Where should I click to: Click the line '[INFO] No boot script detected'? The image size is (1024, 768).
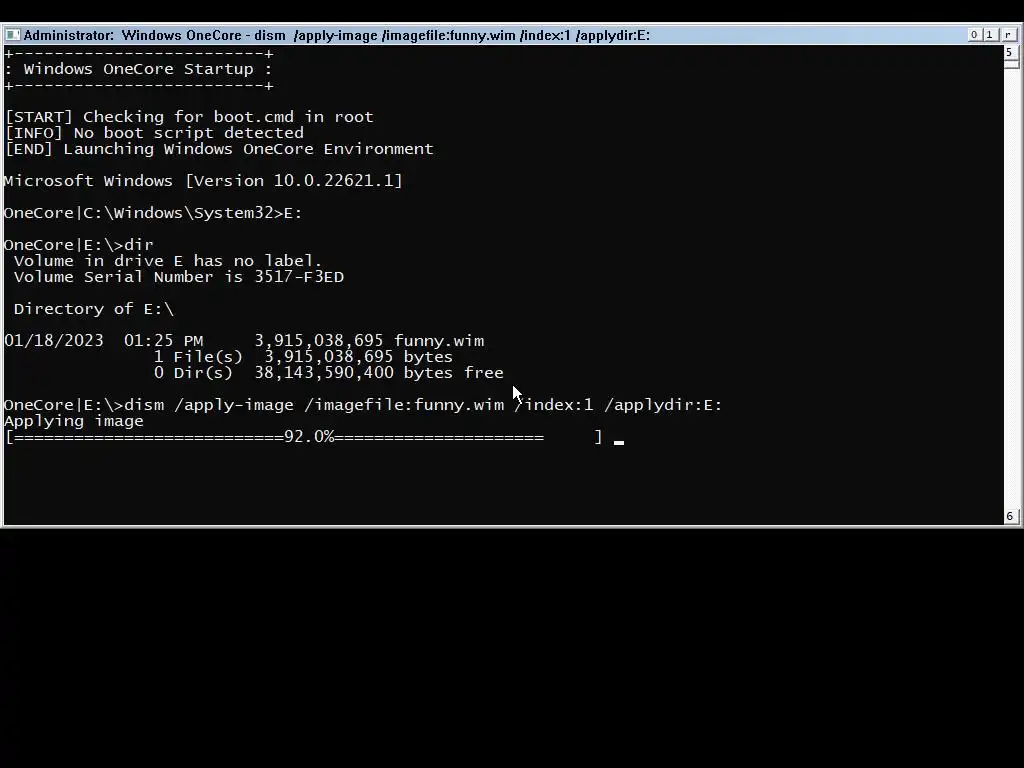pyautogui.click(x=154, y=133)
